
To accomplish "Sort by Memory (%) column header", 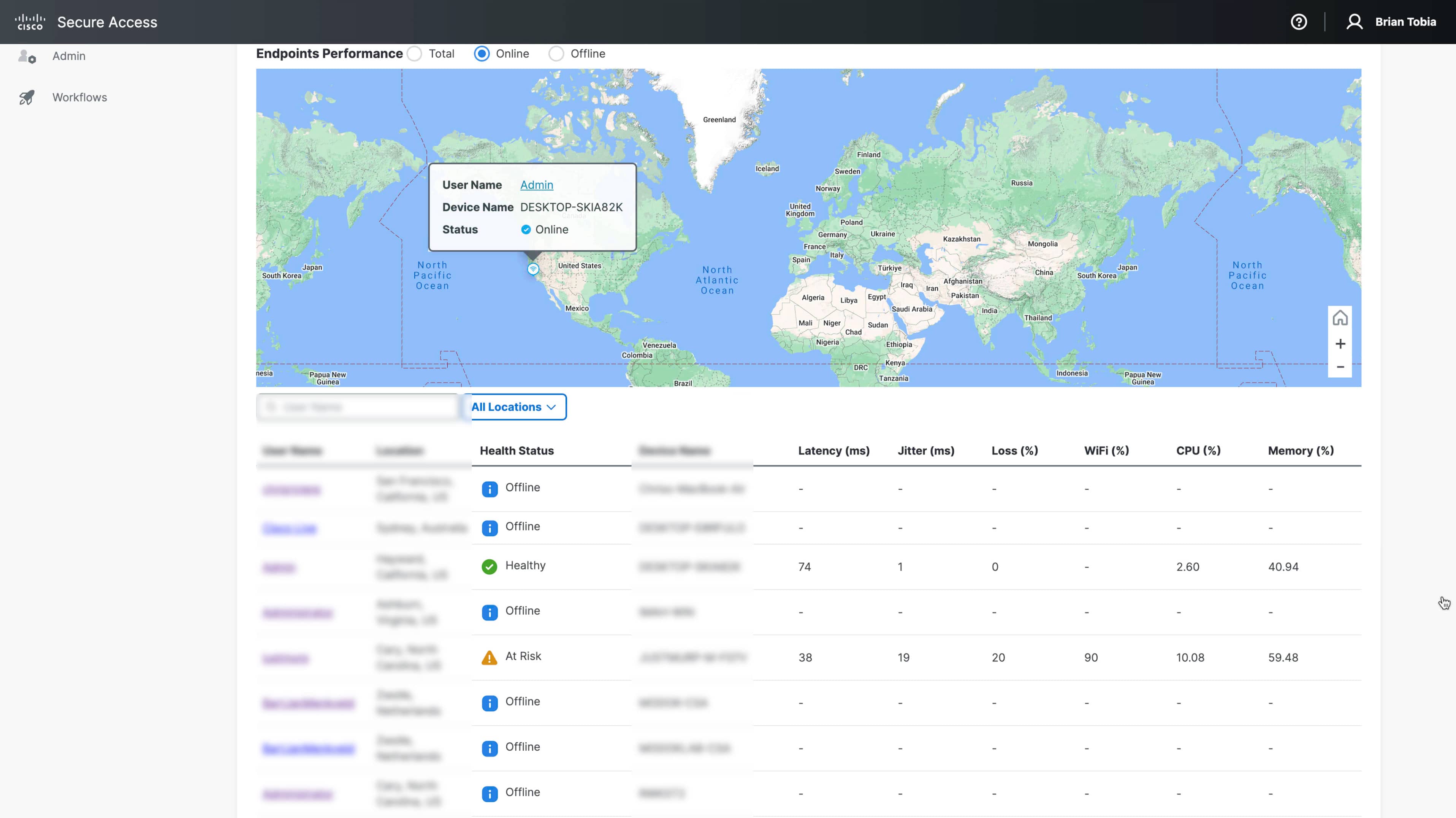I will (x=1300, y=451).
